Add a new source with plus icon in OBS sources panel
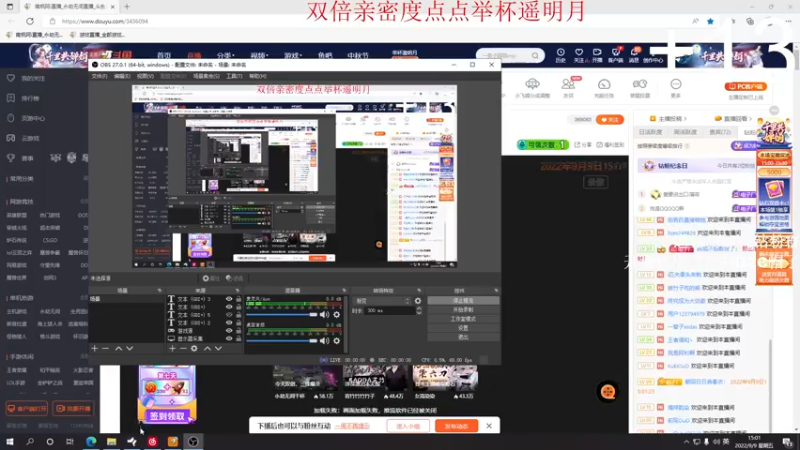 [x=172, y=348]
